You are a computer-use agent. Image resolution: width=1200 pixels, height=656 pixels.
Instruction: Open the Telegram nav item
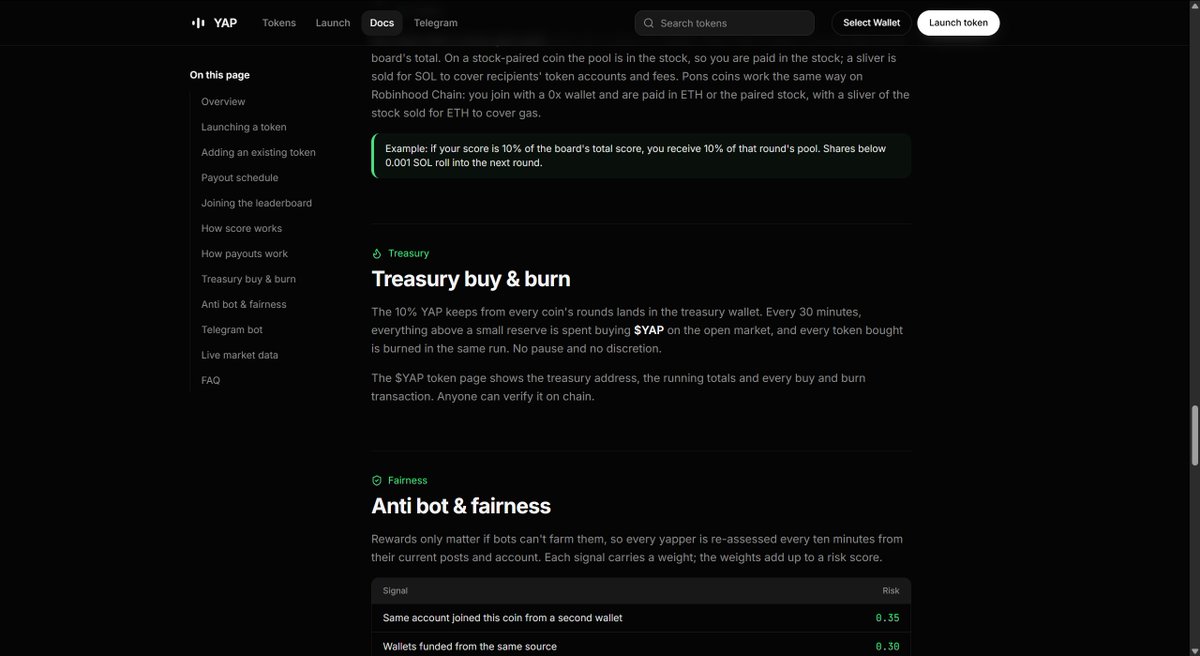436,23
